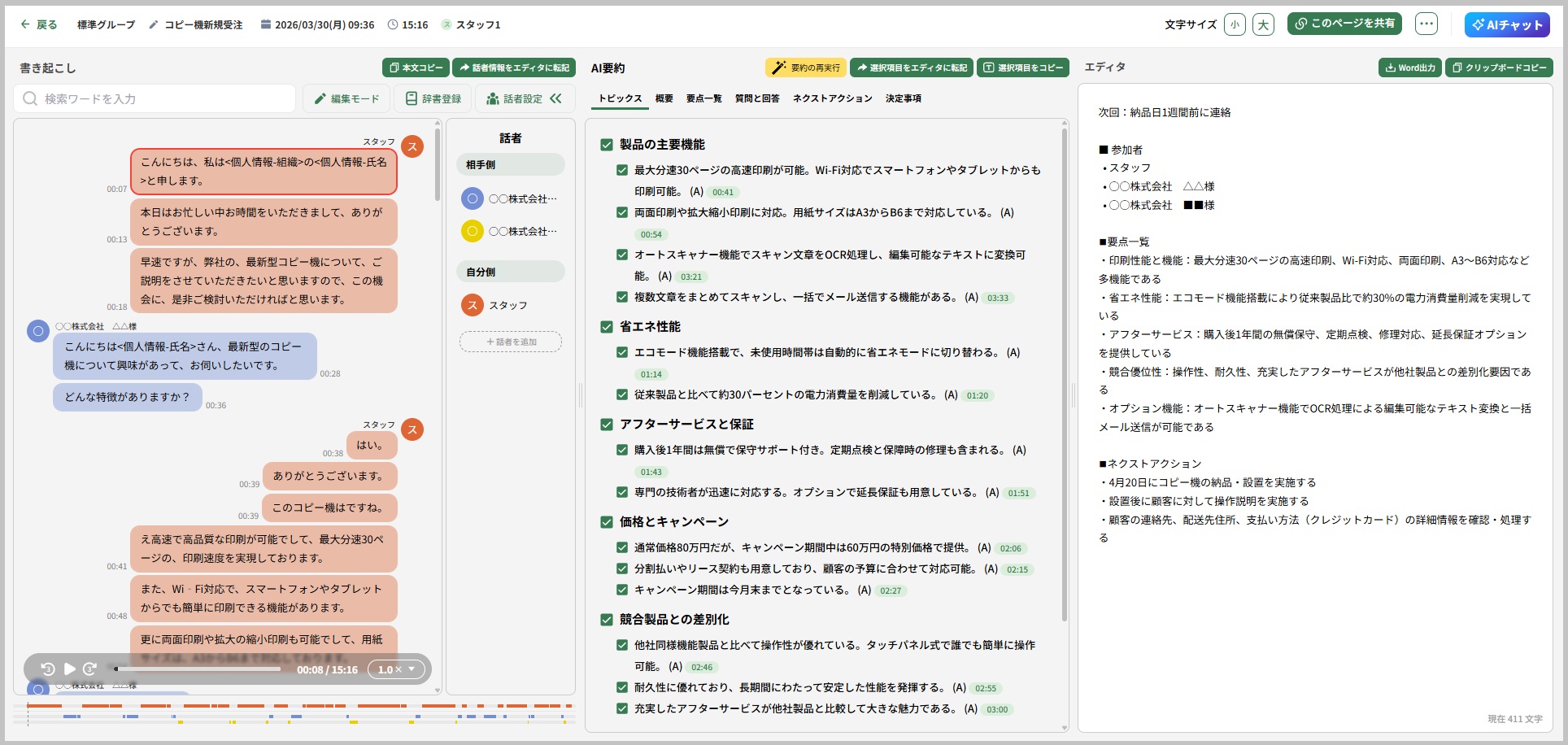Enable 編集モード for the transcript
The height and width of the screenshot is (745, 1568).
[347, 98]
